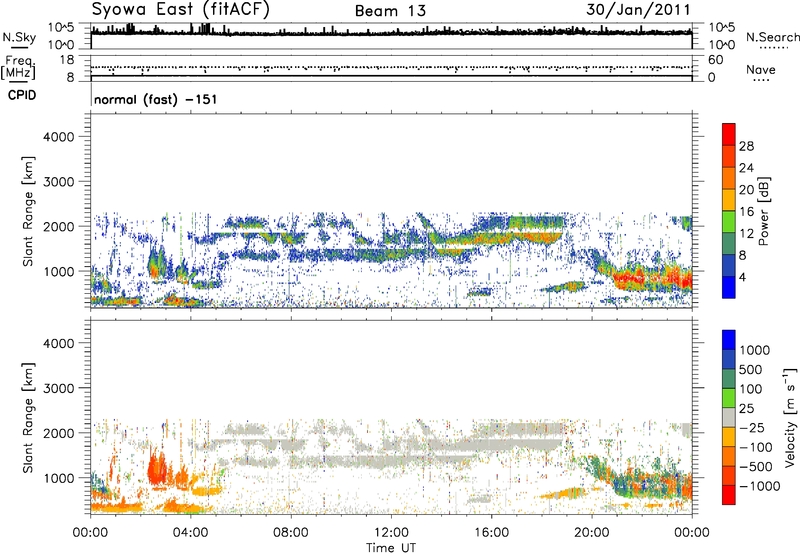This screenshot has width=800, height=554.
Task: Click the '04:00' time axis label
Action: click(191, 533)
